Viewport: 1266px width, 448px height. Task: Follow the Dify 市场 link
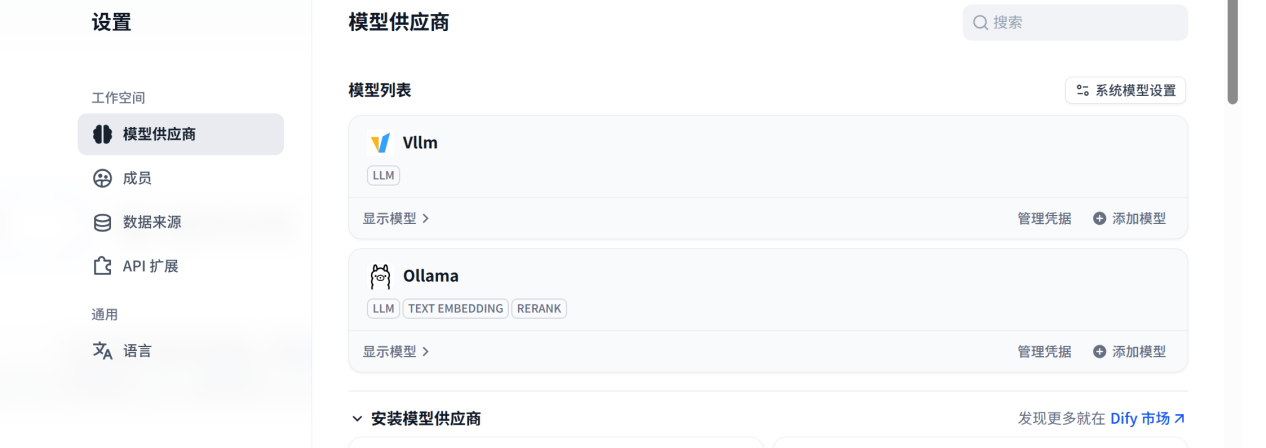click(1148, 418)
